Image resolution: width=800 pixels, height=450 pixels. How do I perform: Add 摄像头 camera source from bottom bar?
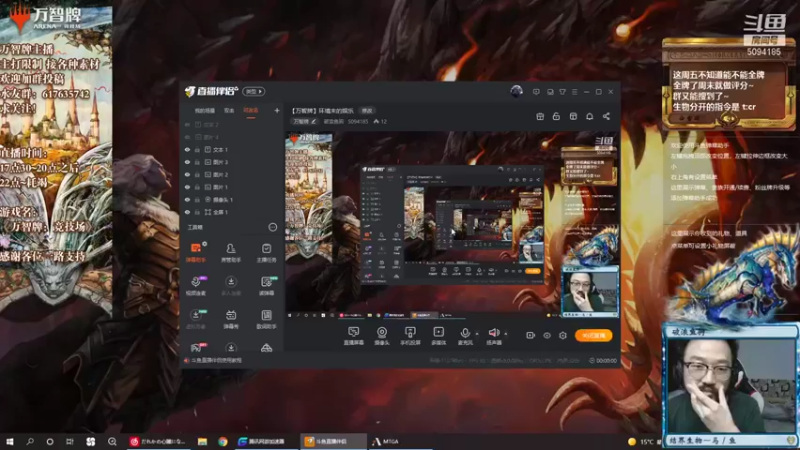pyautogui.click(x=382, y=336)
